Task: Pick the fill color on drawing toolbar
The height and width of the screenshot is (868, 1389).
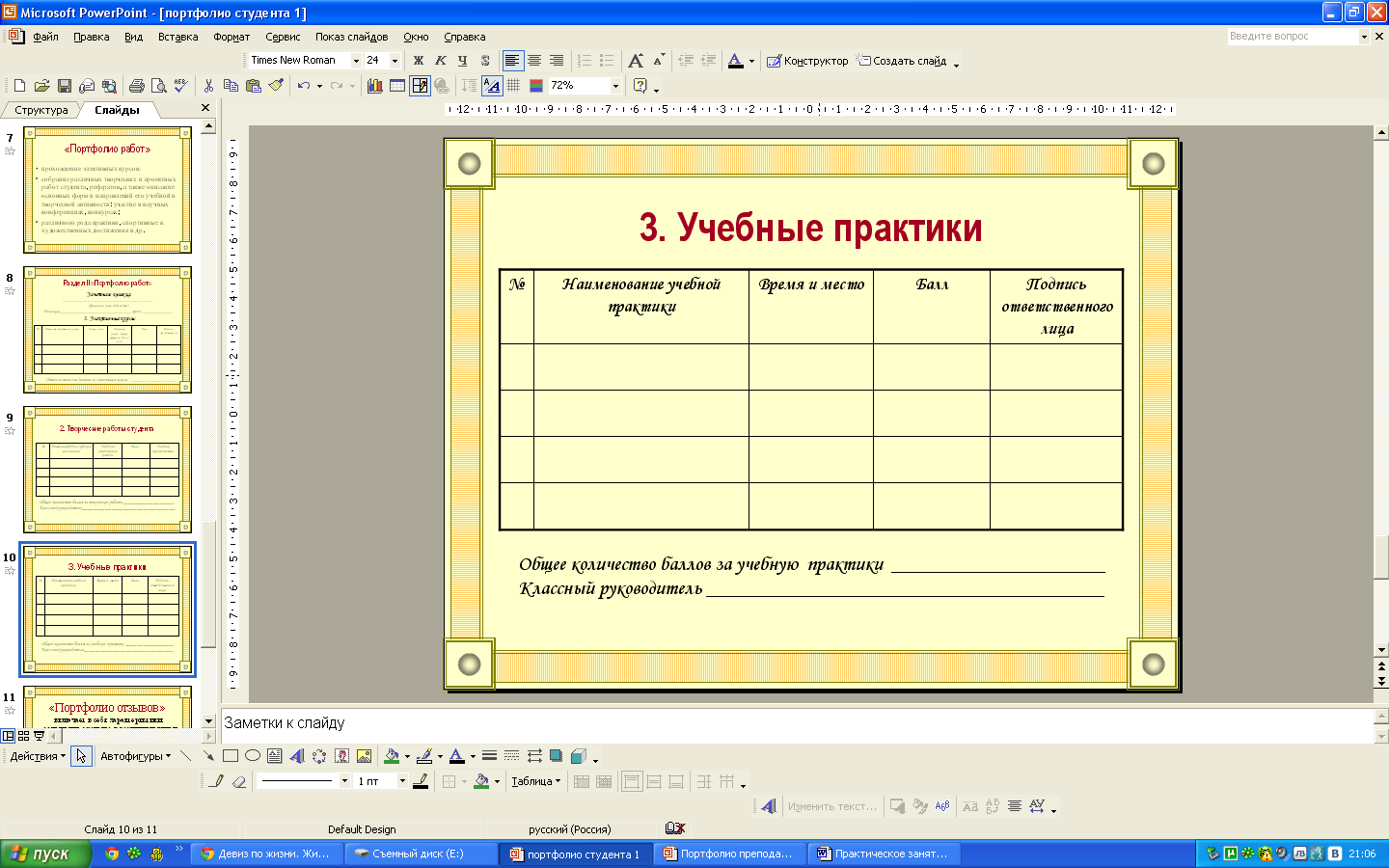Action: click(392, 756)
